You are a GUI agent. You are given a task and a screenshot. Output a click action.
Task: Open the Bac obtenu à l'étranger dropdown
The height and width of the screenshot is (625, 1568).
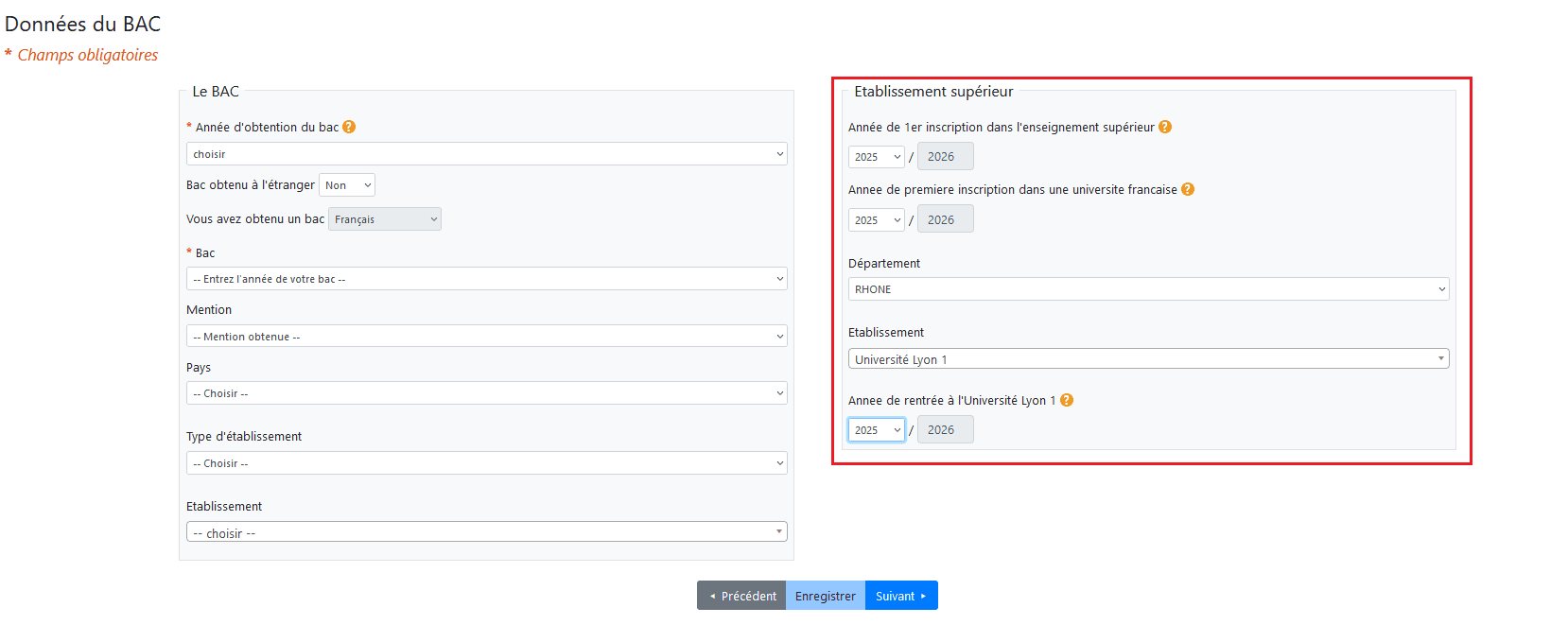(347, 185)
